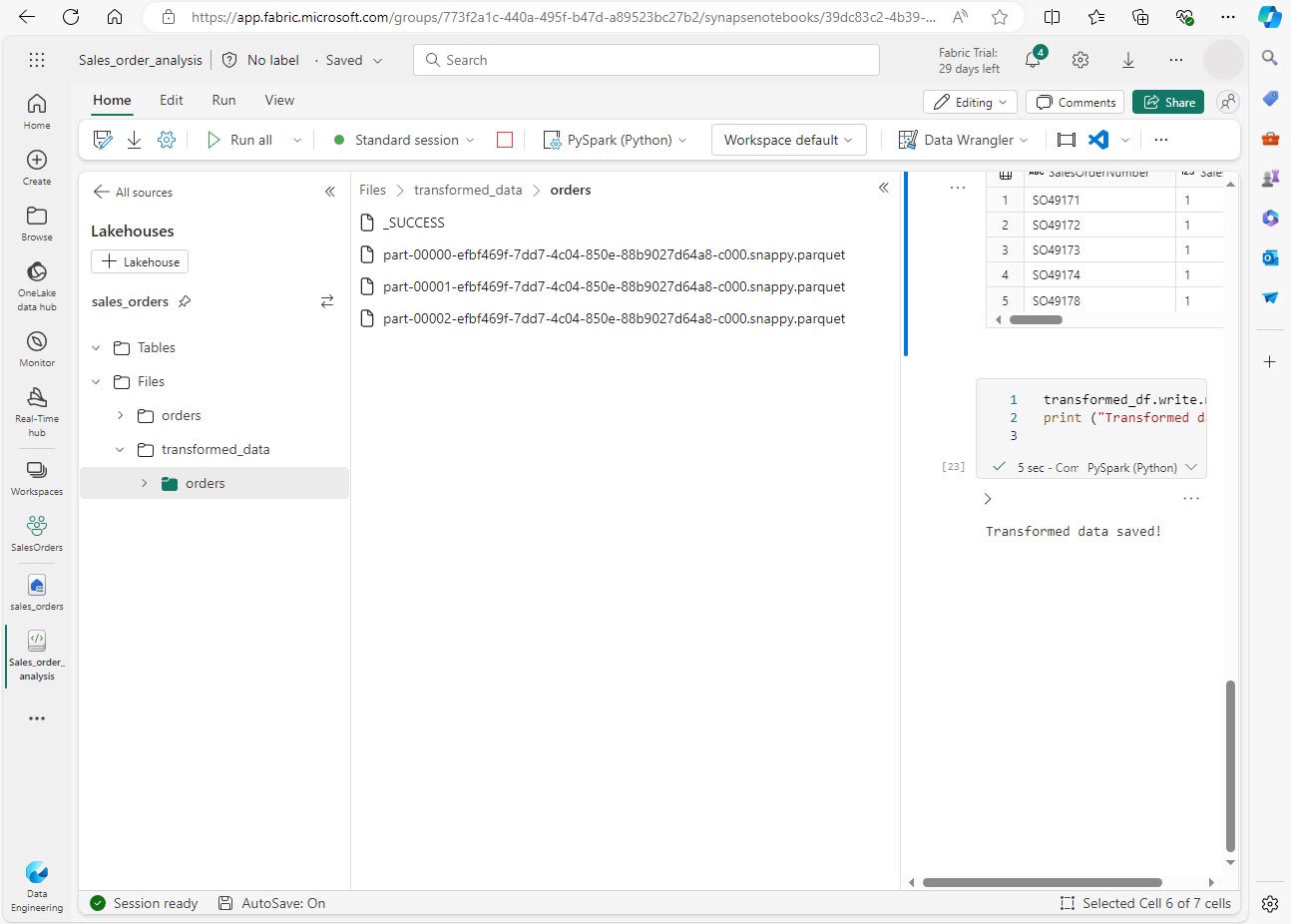Open Workspaces pane
This screenshot has width=1291, height=924.
click(37, 477)
